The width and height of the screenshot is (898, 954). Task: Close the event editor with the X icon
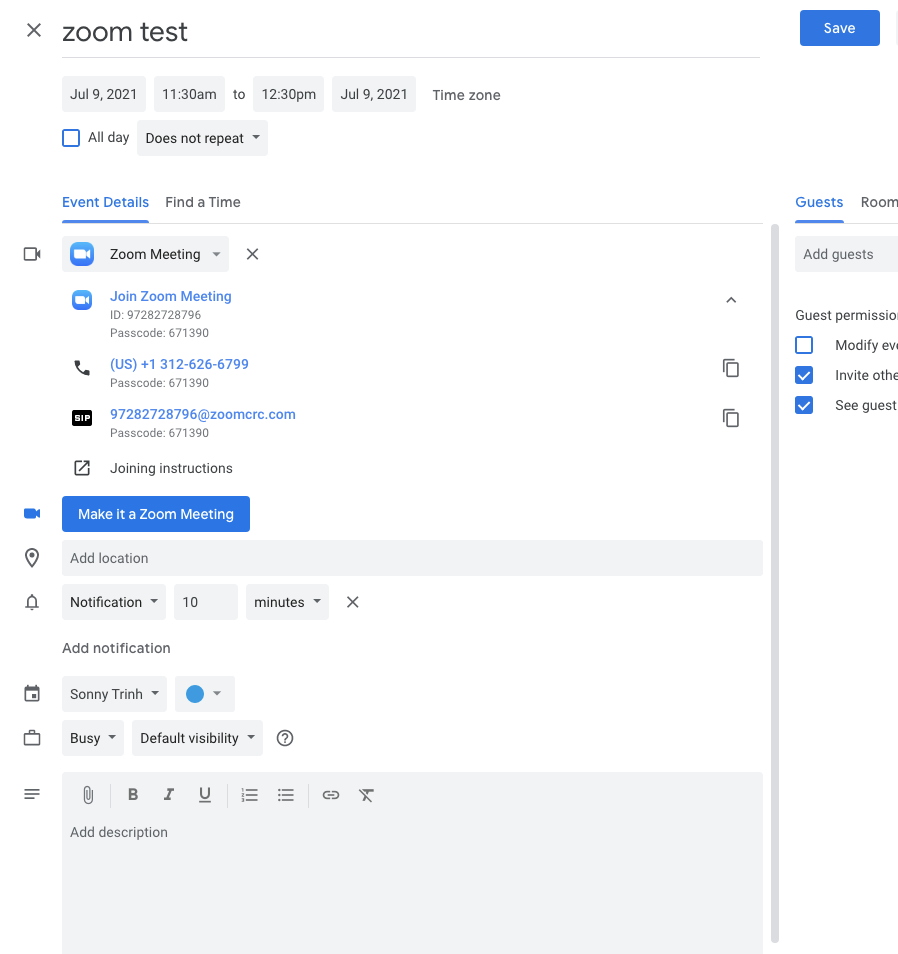click(x=34, y=30)
